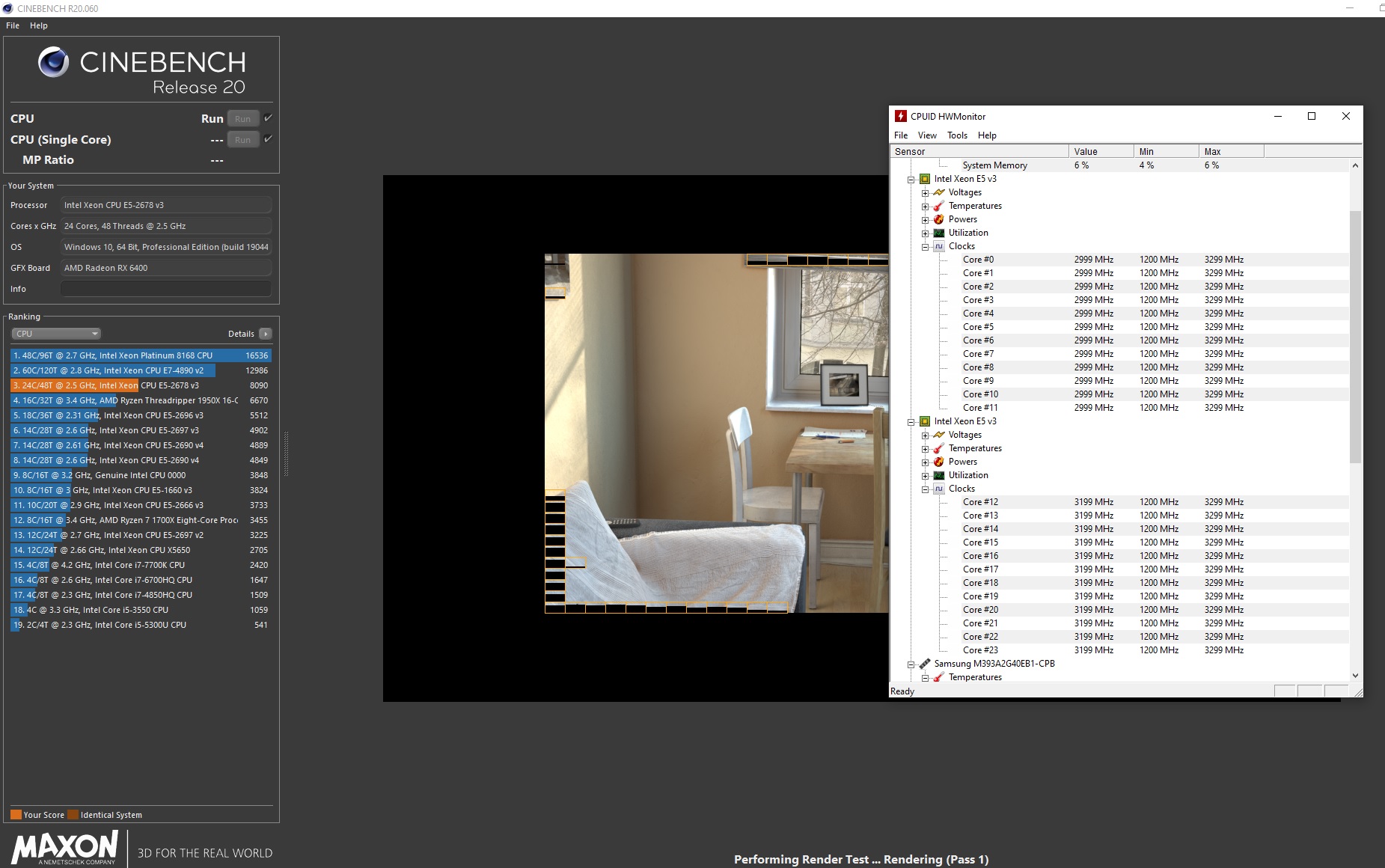This screenshot has width=1385, height=868.
Task: Click the GFX Board field showing AMD Radeon RX 6400
Action: tap(165, 268)
